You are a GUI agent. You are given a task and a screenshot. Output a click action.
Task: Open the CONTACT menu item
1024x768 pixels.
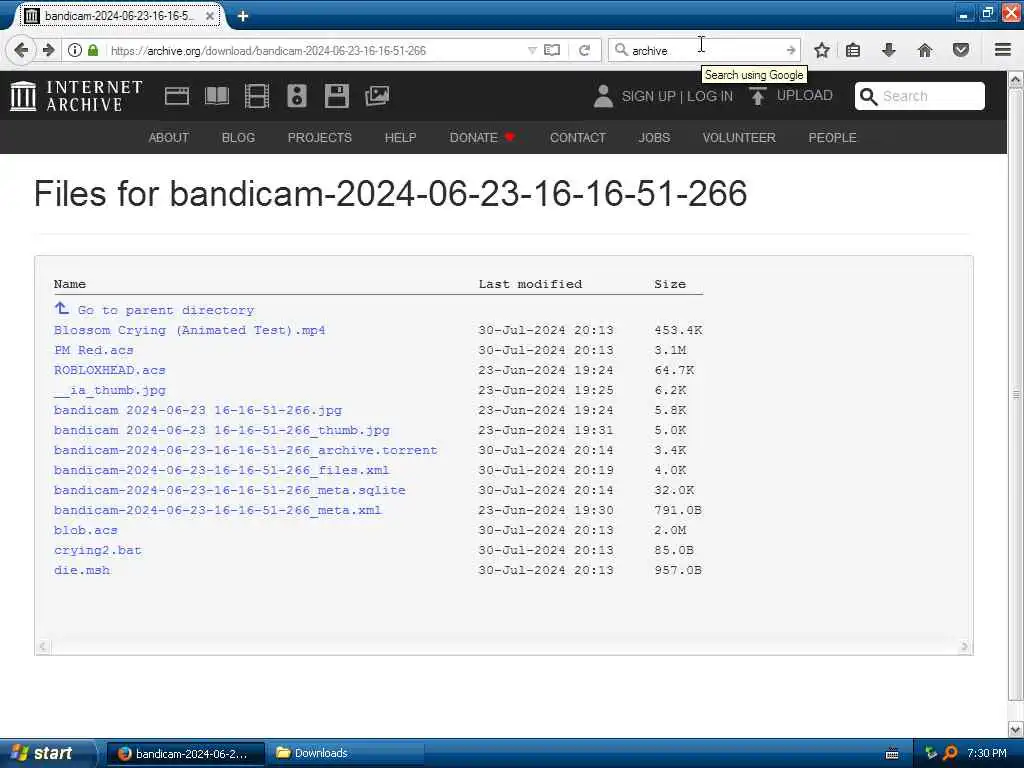[x=578, y=138]
